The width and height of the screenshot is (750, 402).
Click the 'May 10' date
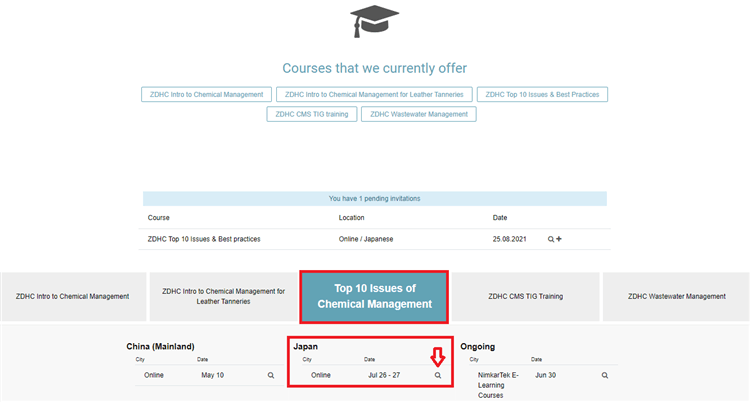(x=212, y=375)
